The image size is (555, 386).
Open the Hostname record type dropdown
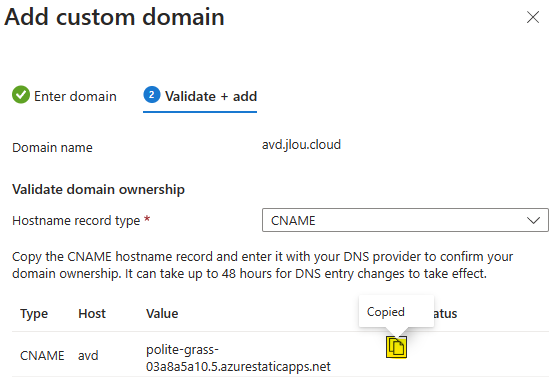[405, 220]
